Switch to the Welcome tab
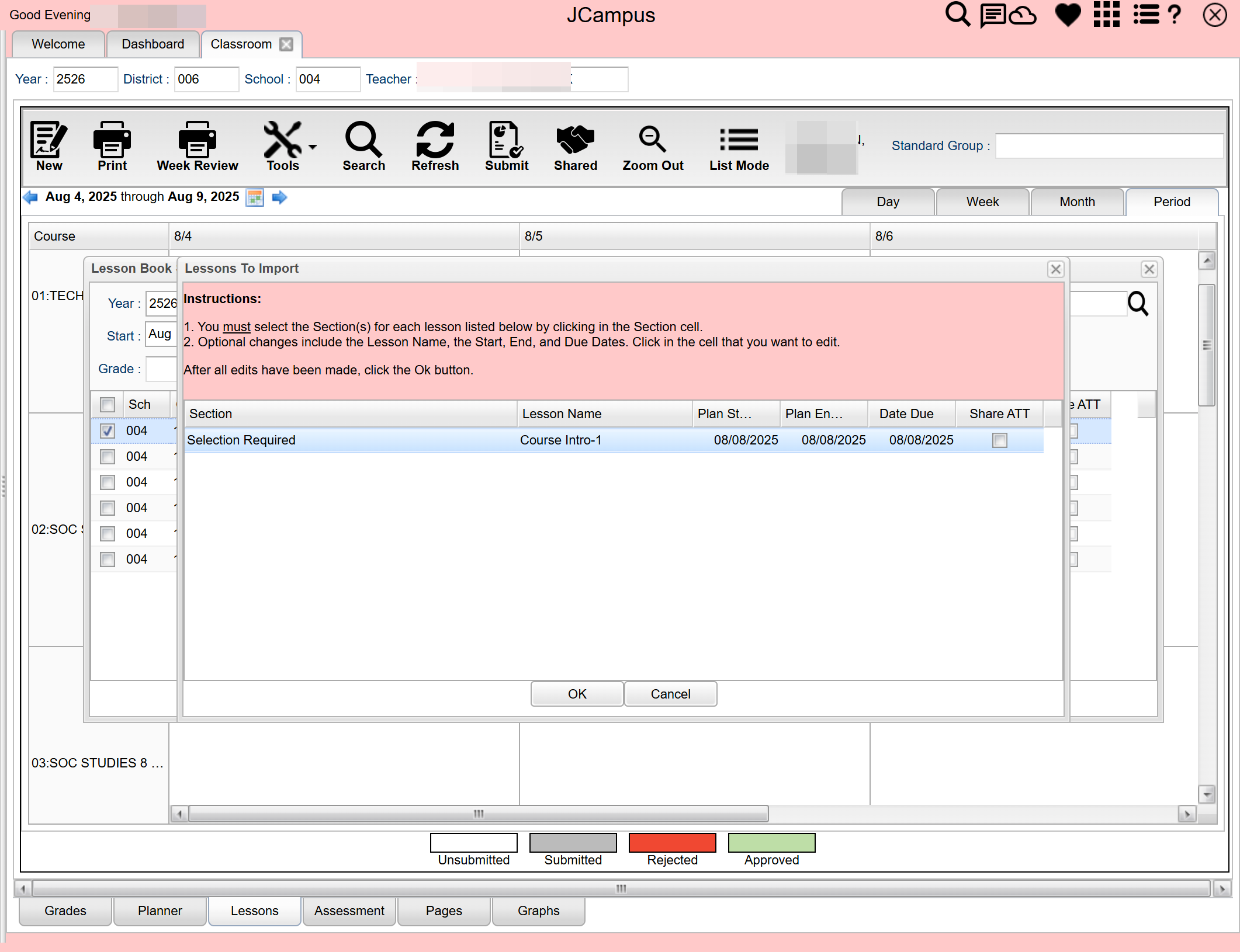The width and height of the screenshot is (1240, 952). point(58,44)
